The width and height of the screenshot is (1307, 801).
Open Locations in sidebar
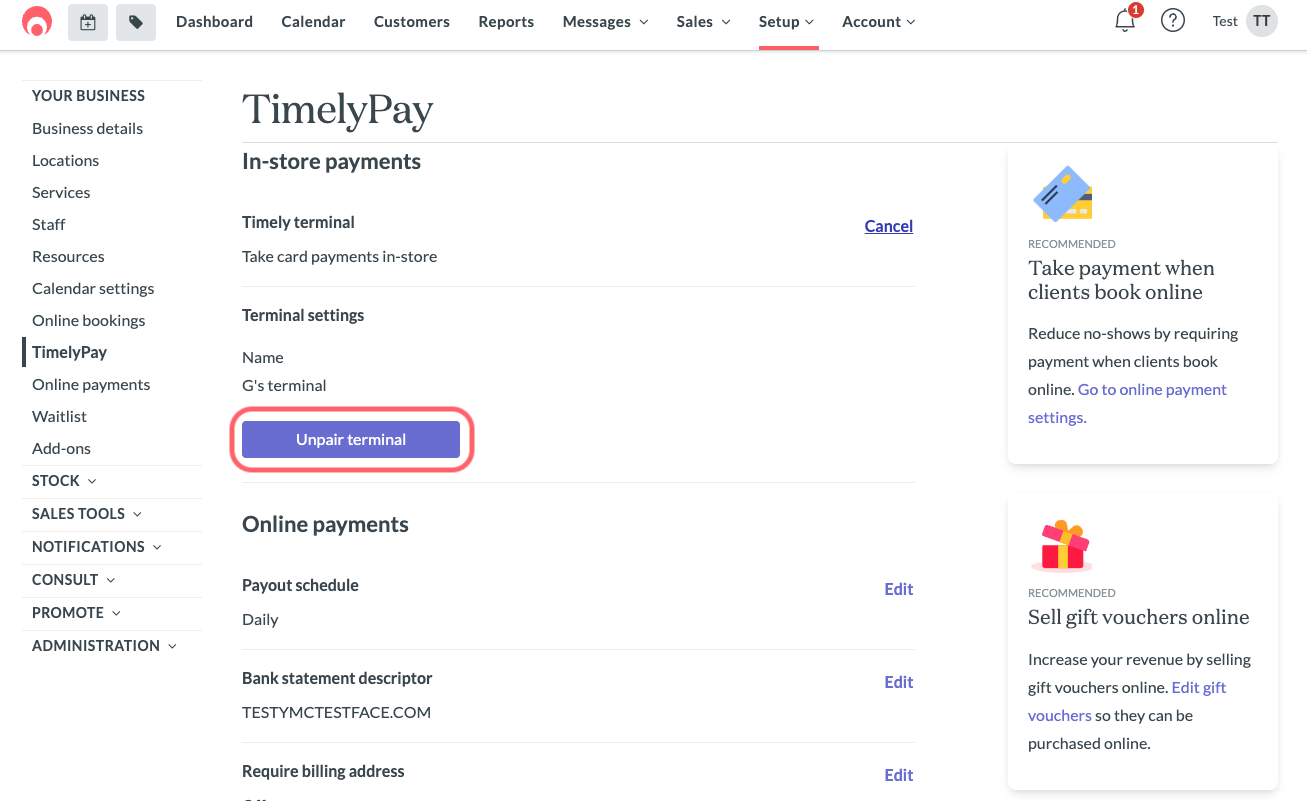[65, 160]
